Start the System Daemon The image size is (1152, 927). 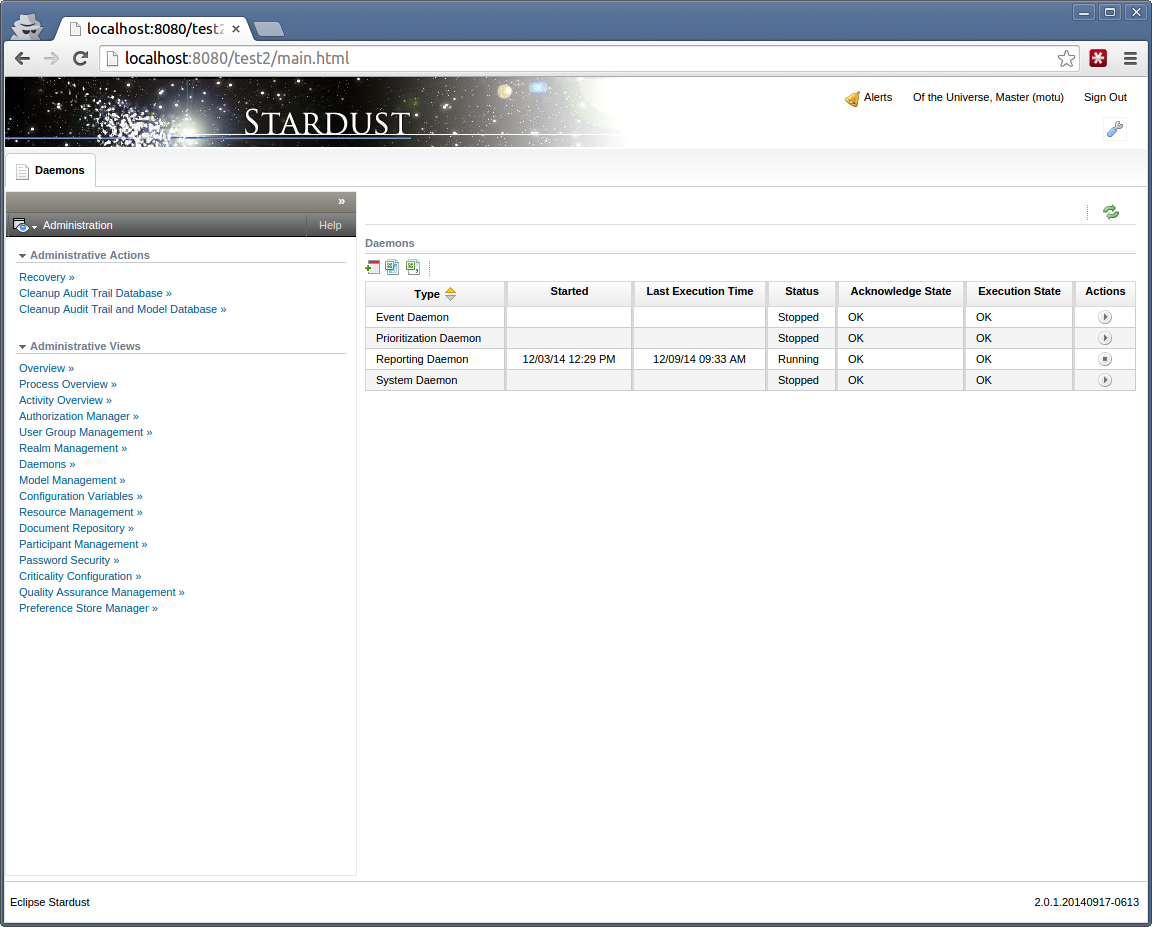[x=1105, y=380]
